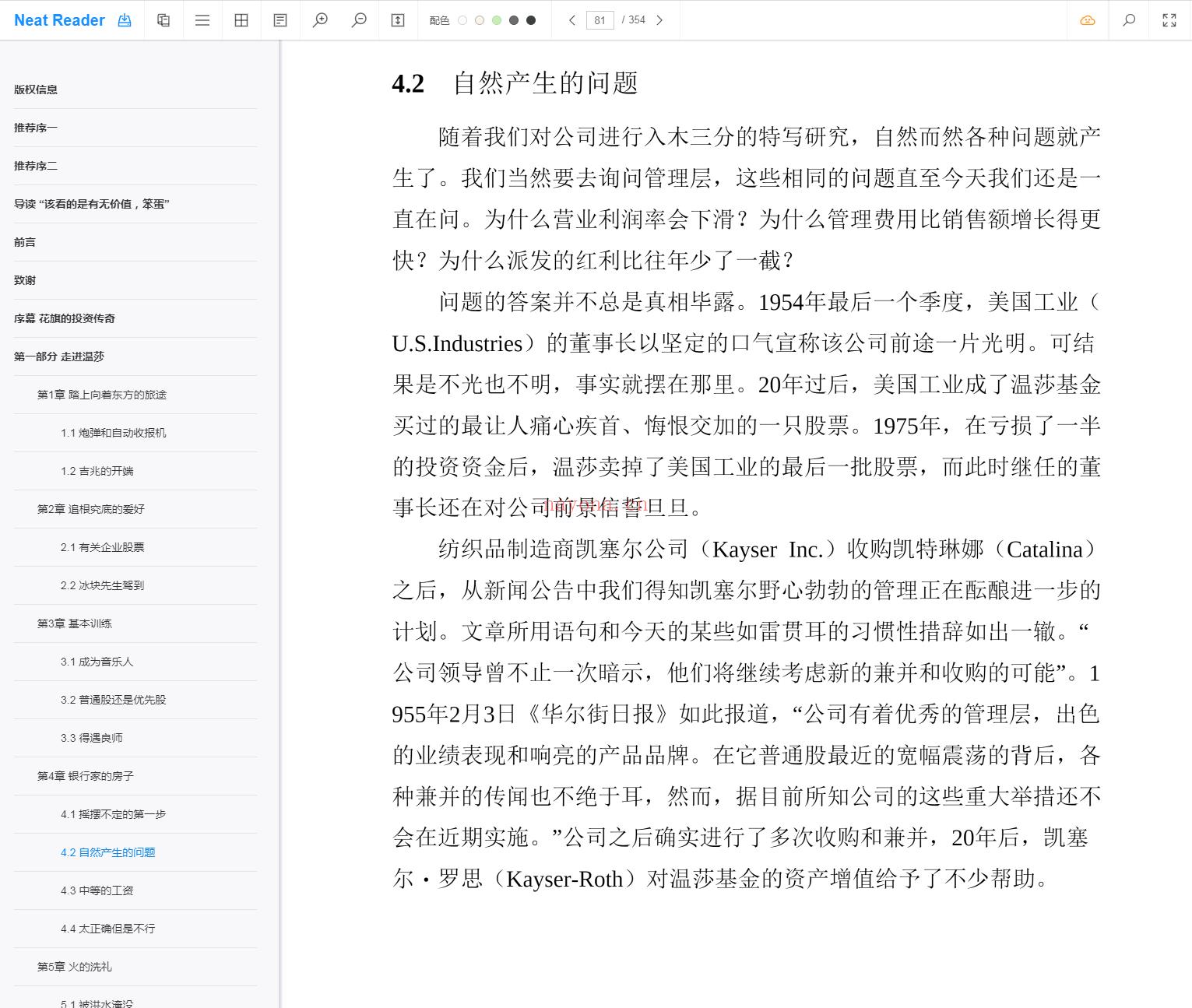Select the beige color theme swatch
This screenshot has width=1192, height=1008.
click(x=480, y=20)
